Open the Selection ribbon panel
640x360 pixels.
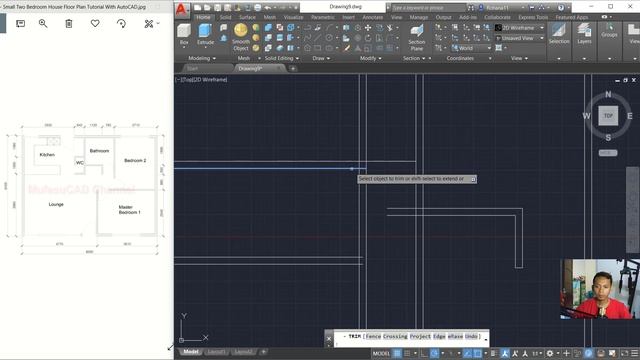click(x=559, y=33)
